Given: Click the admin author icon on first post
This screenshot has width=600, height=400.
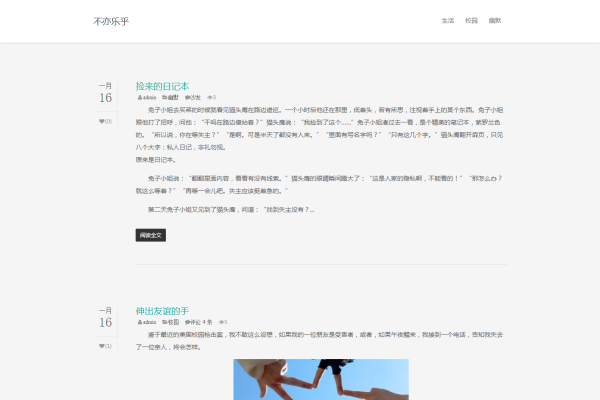Looking at the screenshot, I should 139,97.
